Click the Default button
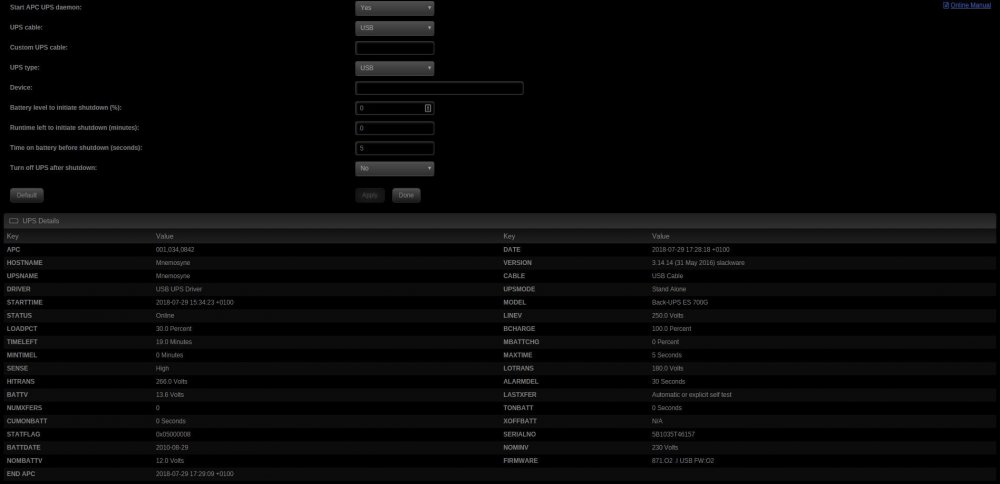 point(27,195)
